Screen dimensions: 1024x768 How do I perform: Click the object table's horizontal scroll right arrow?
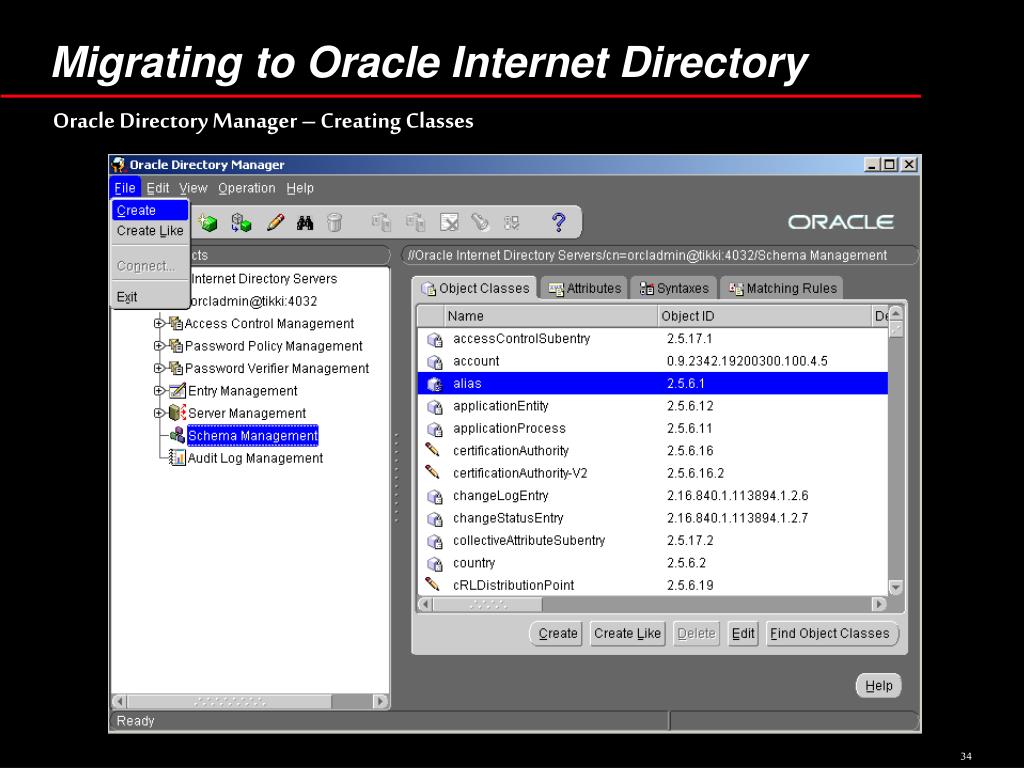(x=879, y=604)
